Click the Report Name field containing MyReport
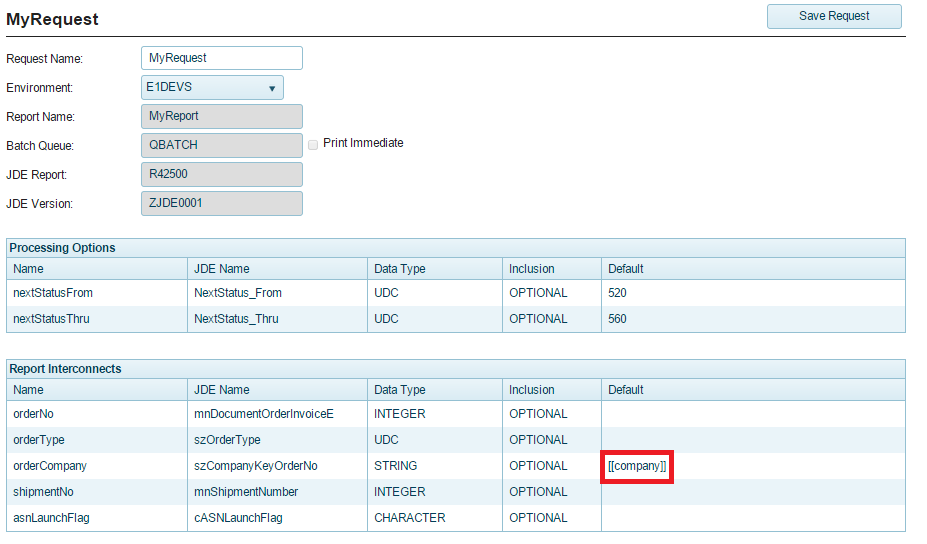 tap(221, 117)
